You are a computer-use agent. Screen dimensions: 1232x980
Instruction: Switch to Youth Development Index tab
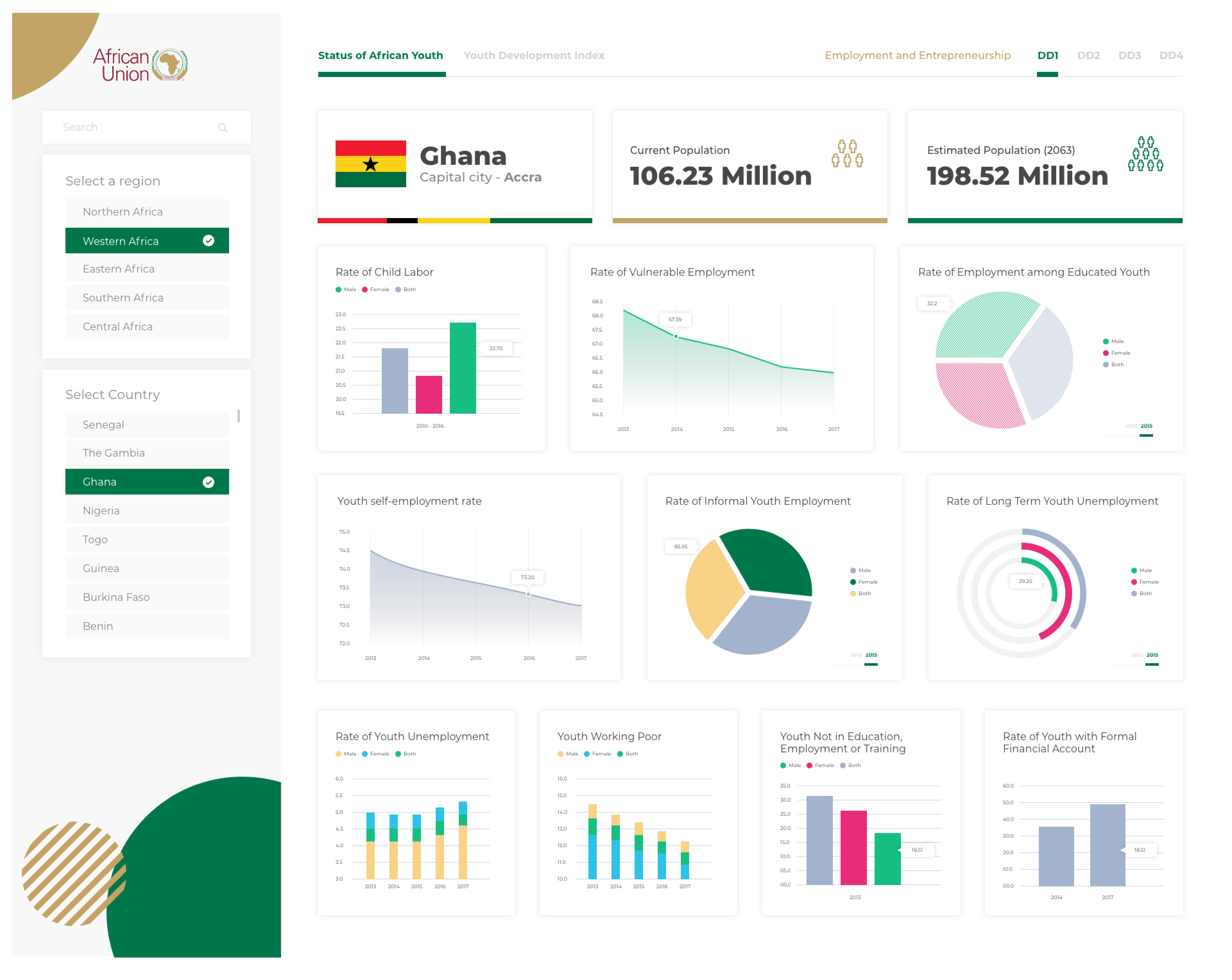[x=534, y=55]
